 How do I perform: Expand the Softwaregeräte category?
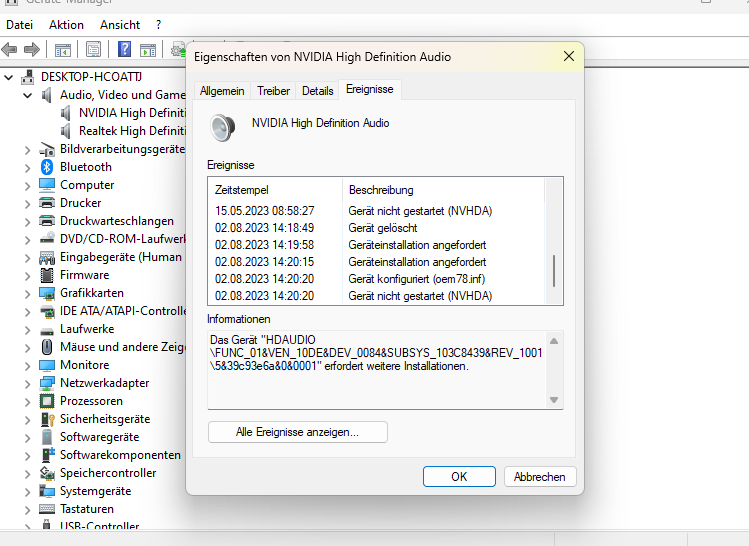pos(28,438)
